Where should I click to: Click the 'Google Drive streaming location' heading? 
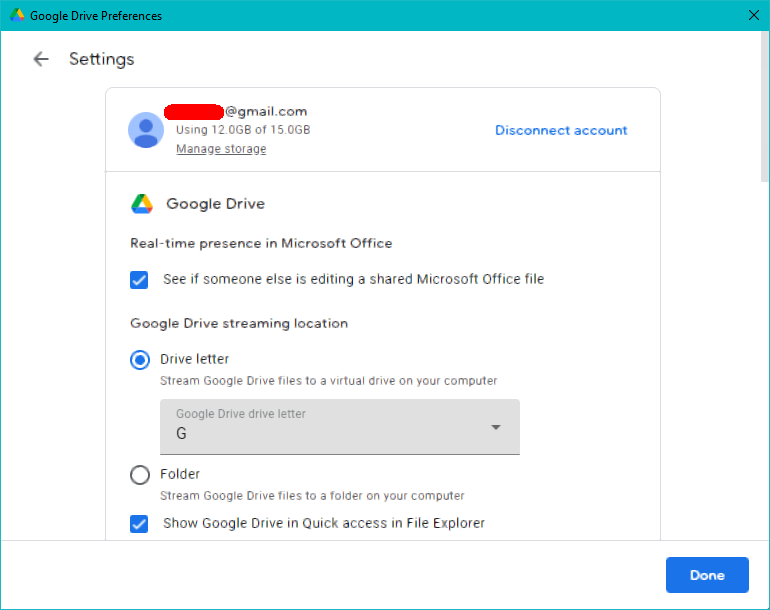239,323
